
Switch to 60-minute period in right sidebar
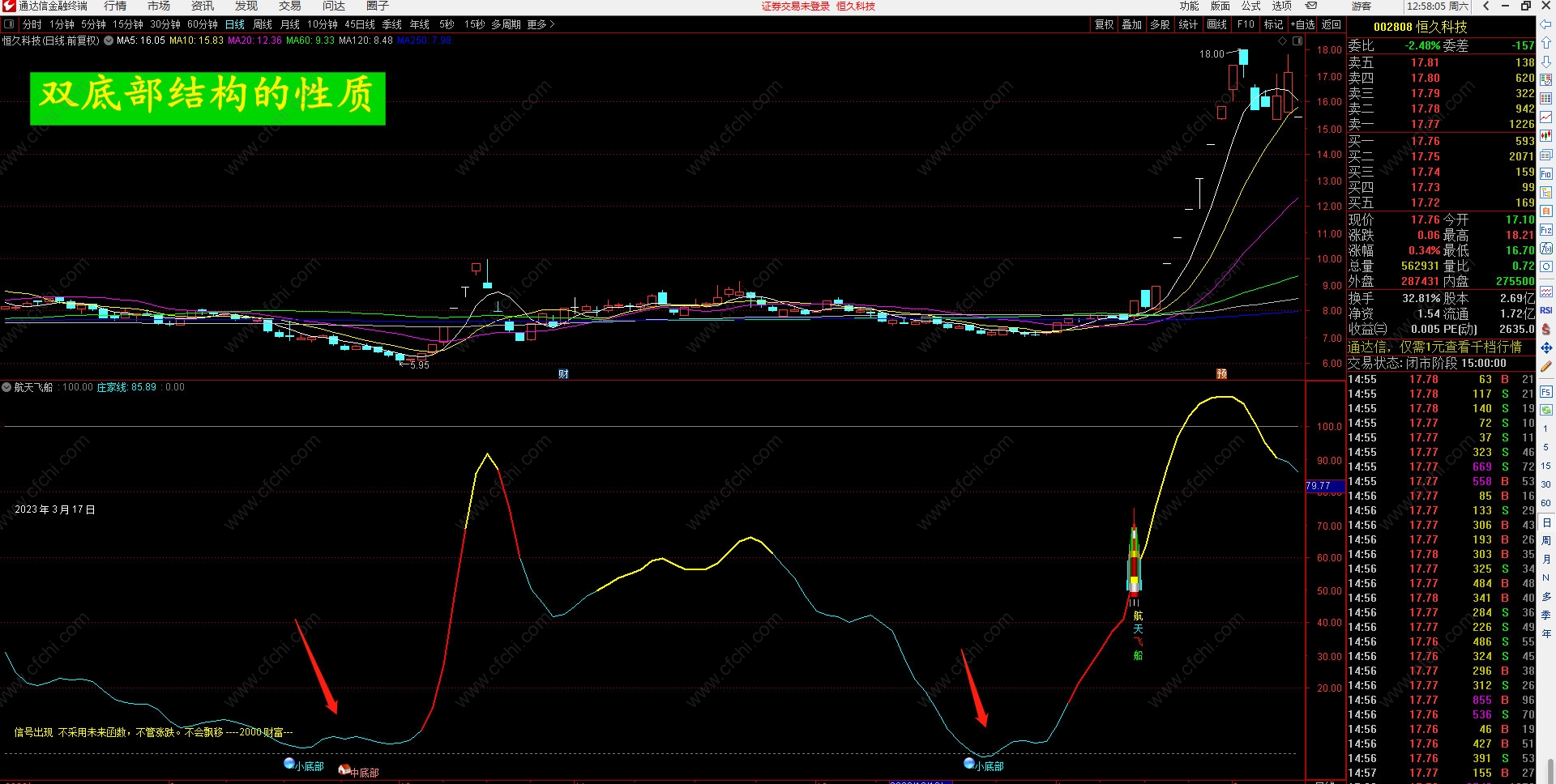coord(1546,503)
